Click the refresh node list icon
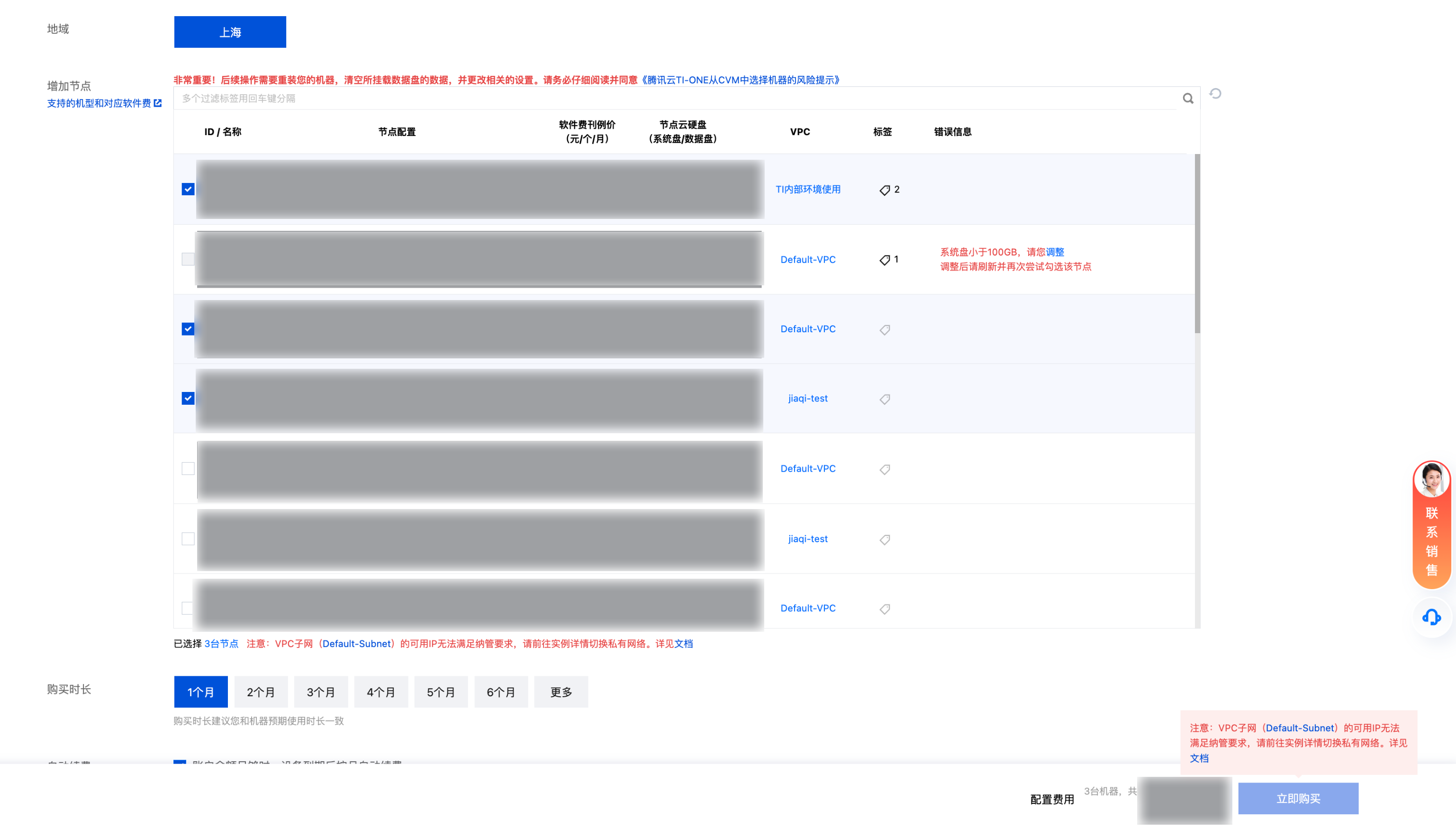The image size is (1456, 828). pos(1215,94)
